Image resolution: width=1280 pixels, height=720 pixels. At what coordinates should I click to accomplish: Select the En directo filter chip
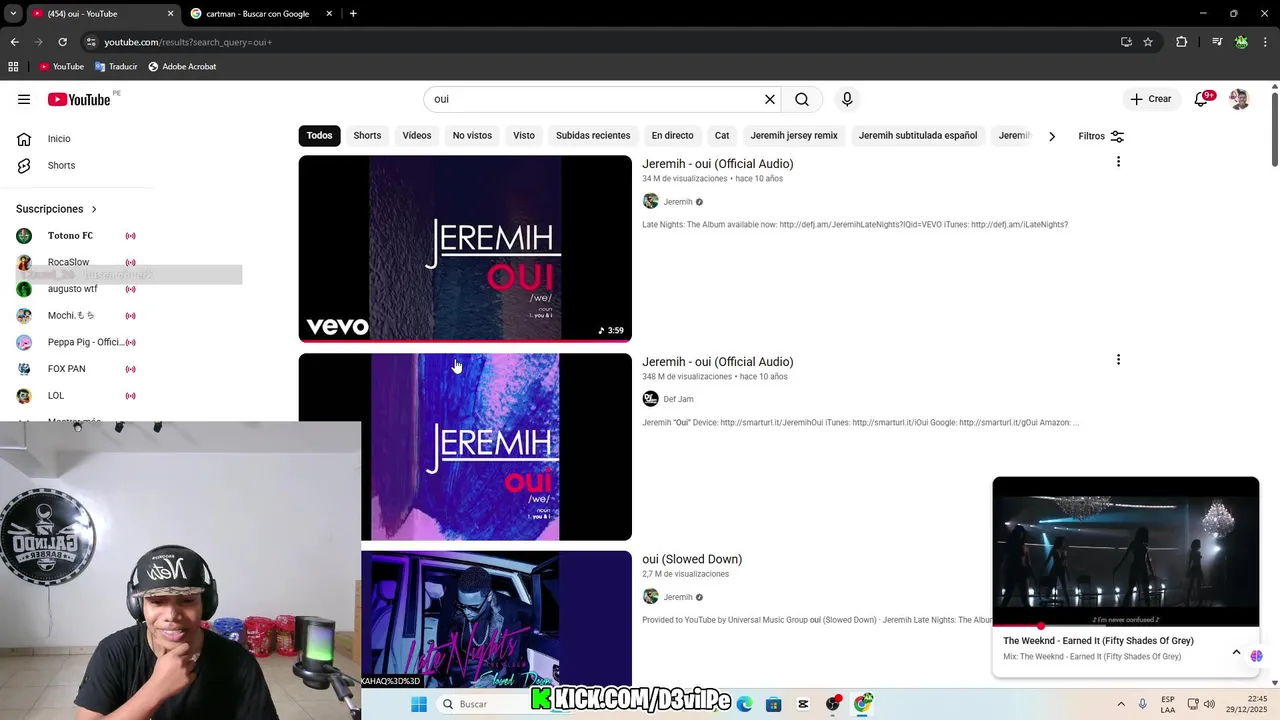672,135
